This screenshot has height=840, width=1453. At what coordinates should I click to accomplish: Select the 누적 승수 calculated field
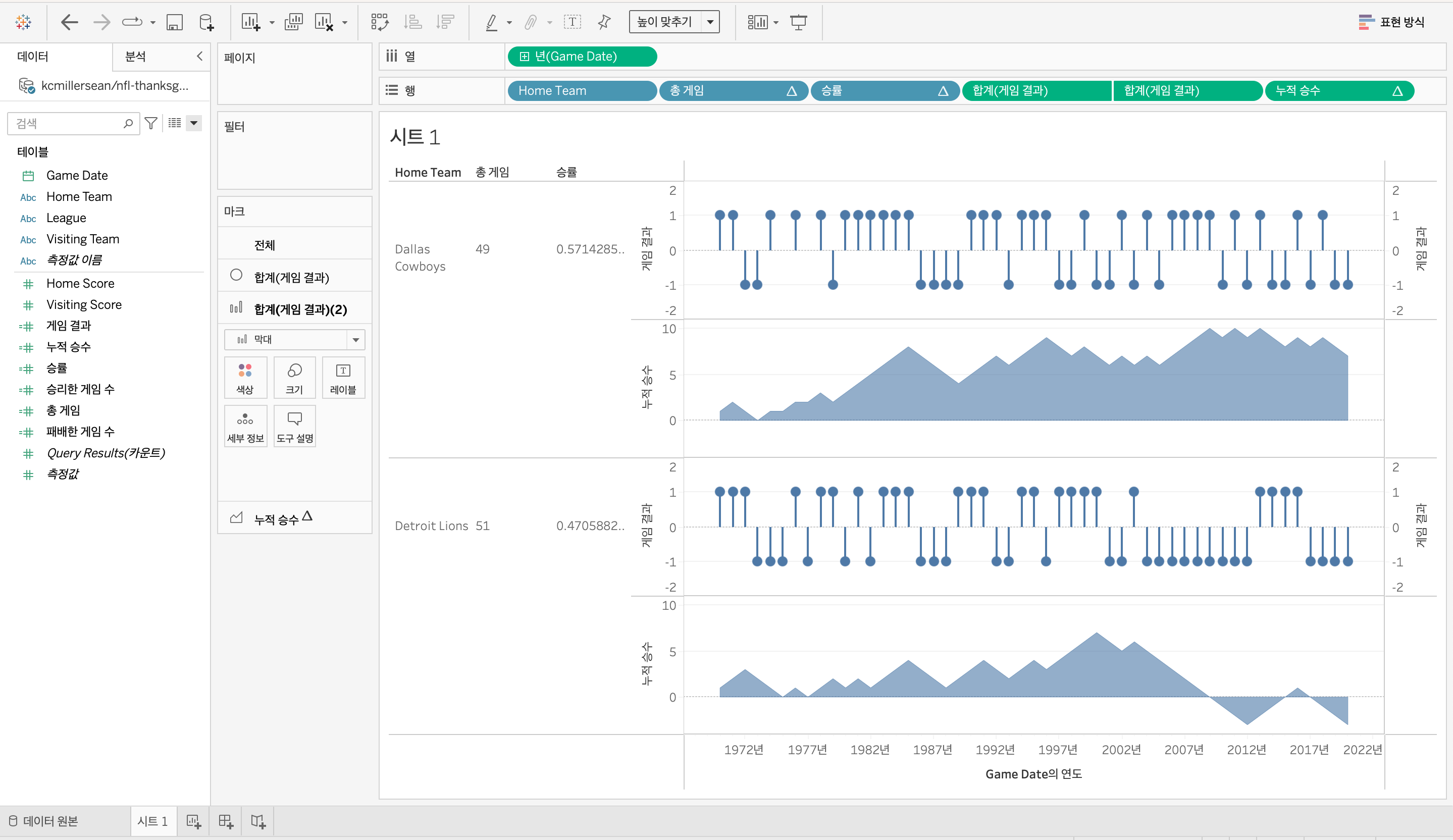click(x=69, y=347)
